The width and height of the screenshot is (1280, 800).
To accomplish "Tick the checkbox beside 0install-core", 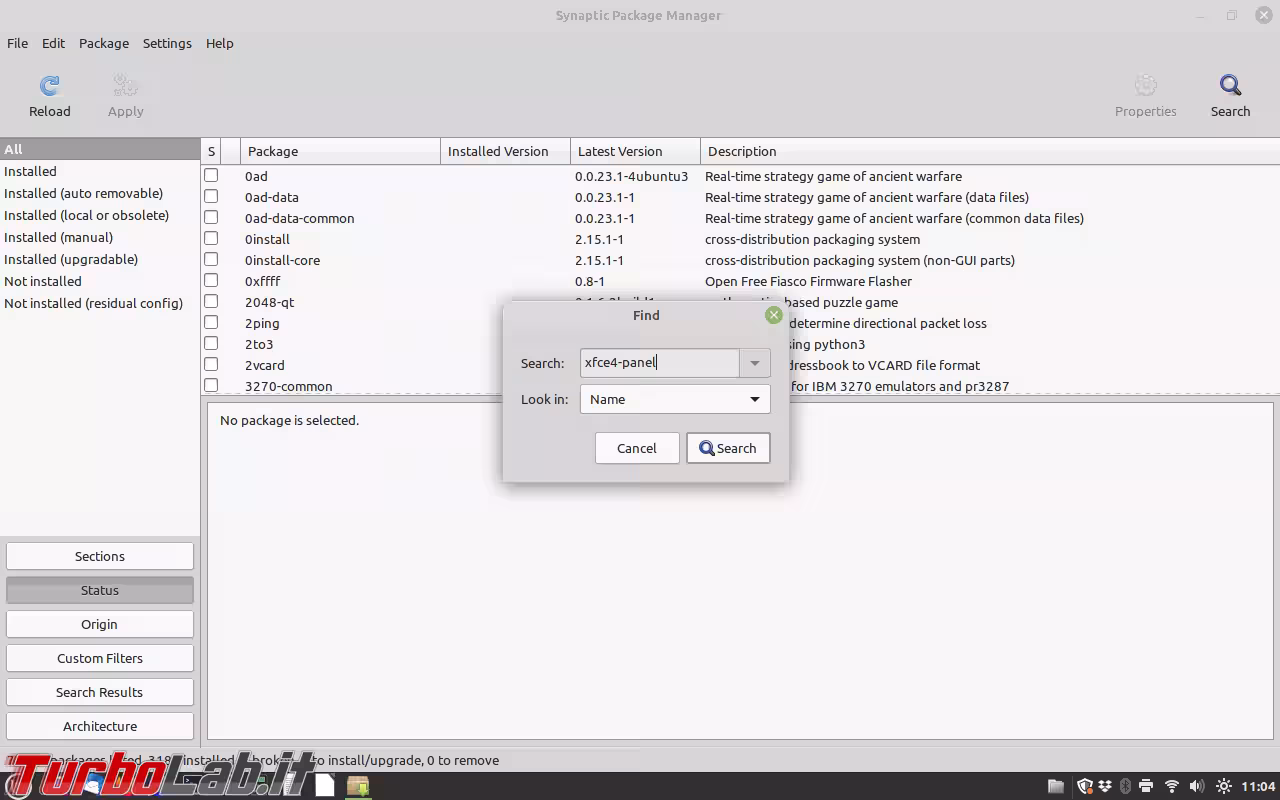I will click(x=211, y=260).
